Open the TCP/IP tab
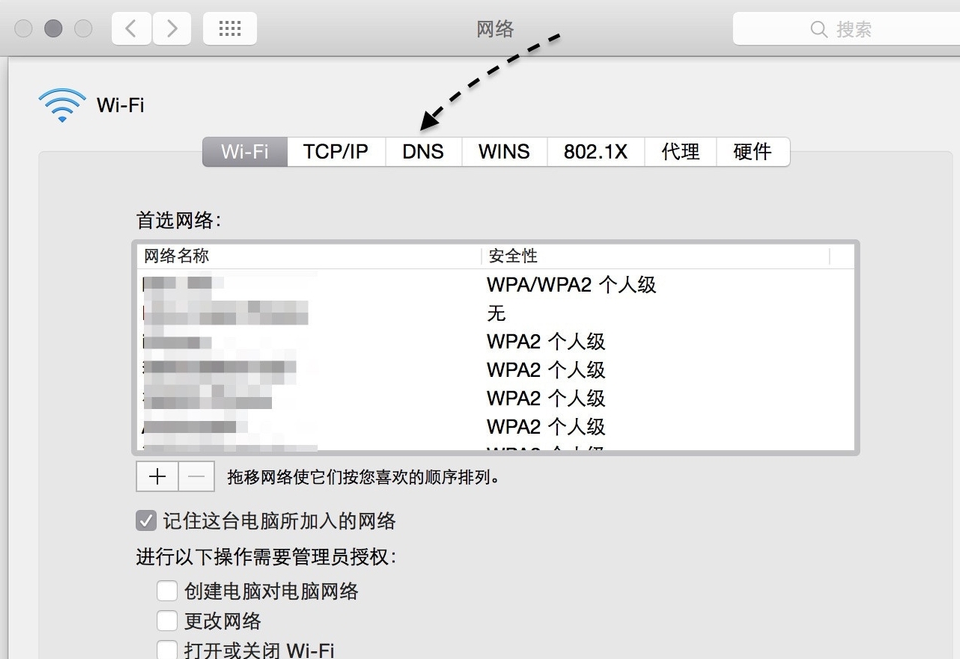 click(x=336, y=151)
